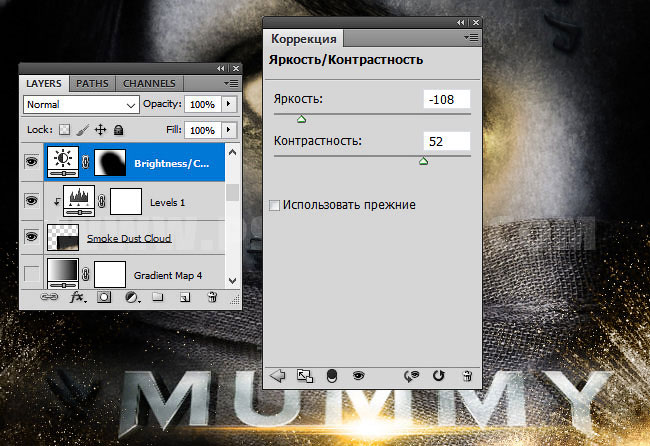The width and height of the screenshot is (650, 446).
Task: Select the Brightness/C... layer name
Action: pyautogui.click(x=172, y=164)
